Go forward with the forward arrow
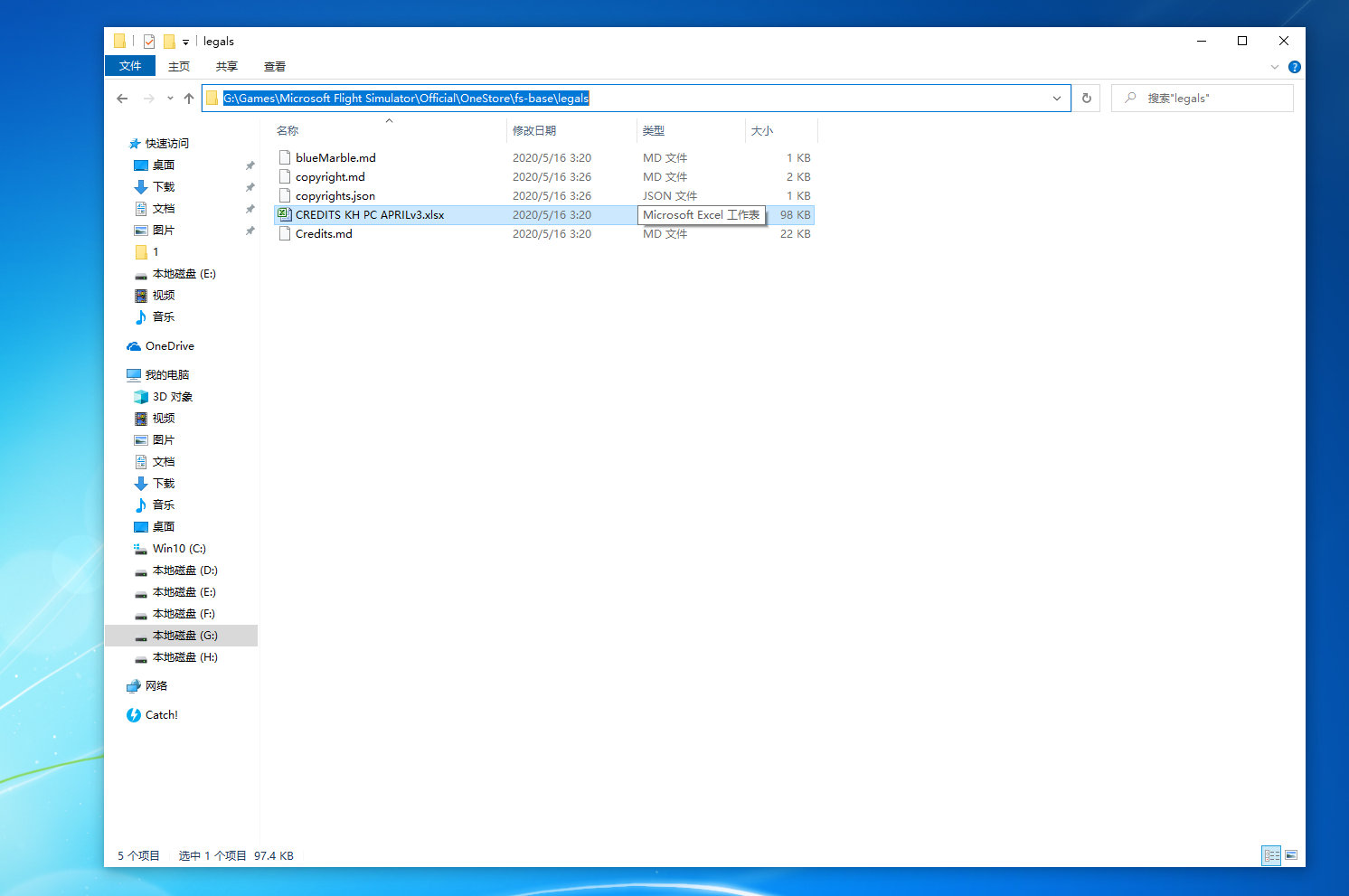1349x896 pixels. 148,99
